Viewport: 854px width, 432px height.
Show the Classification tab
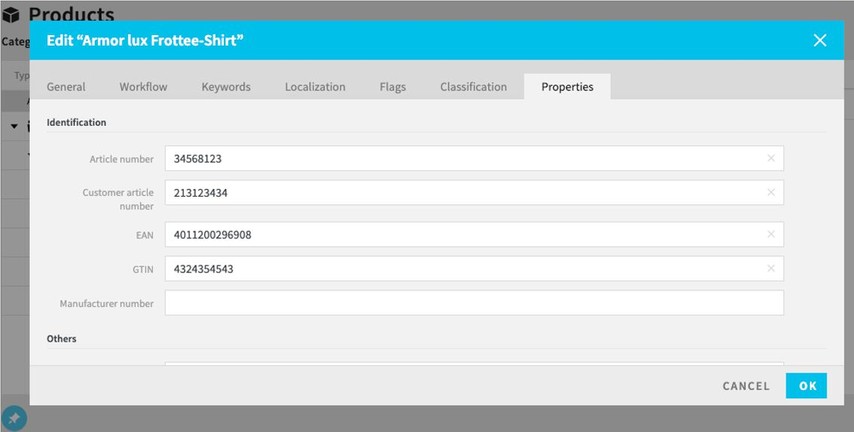point(473,87)
